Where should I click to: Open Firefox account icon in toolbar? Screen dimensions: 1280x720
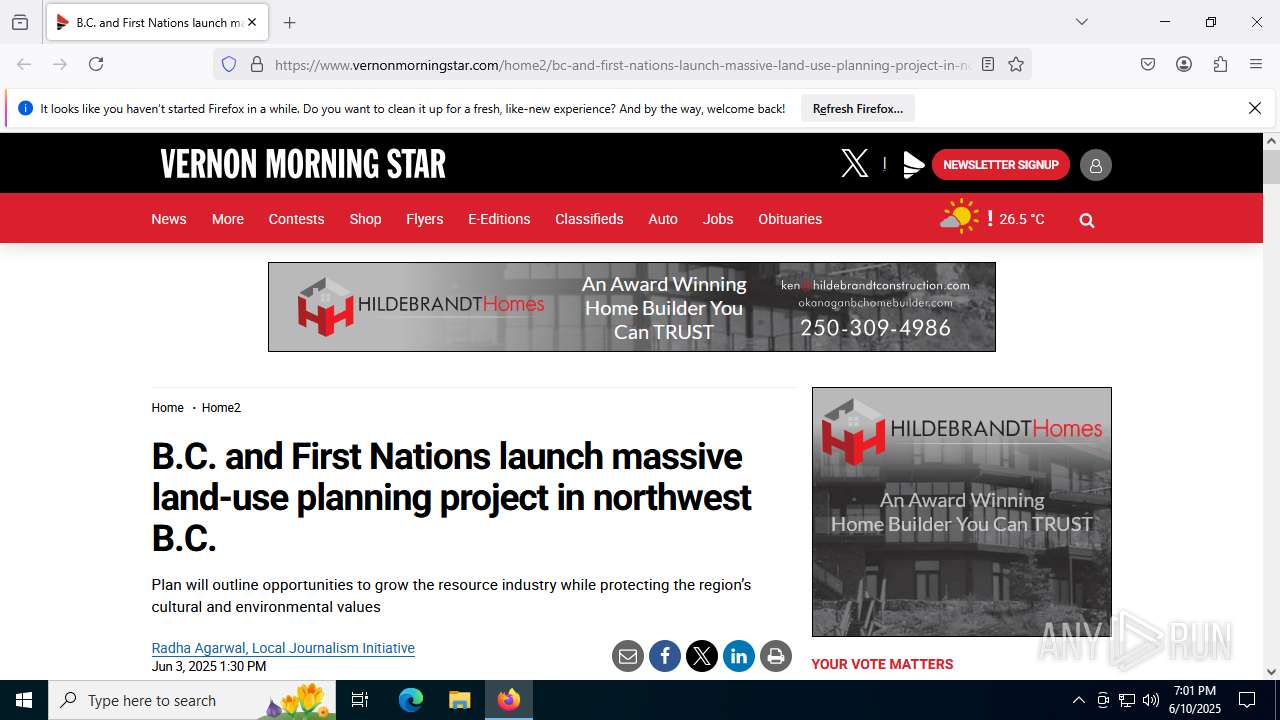[x=1184, y=64]
